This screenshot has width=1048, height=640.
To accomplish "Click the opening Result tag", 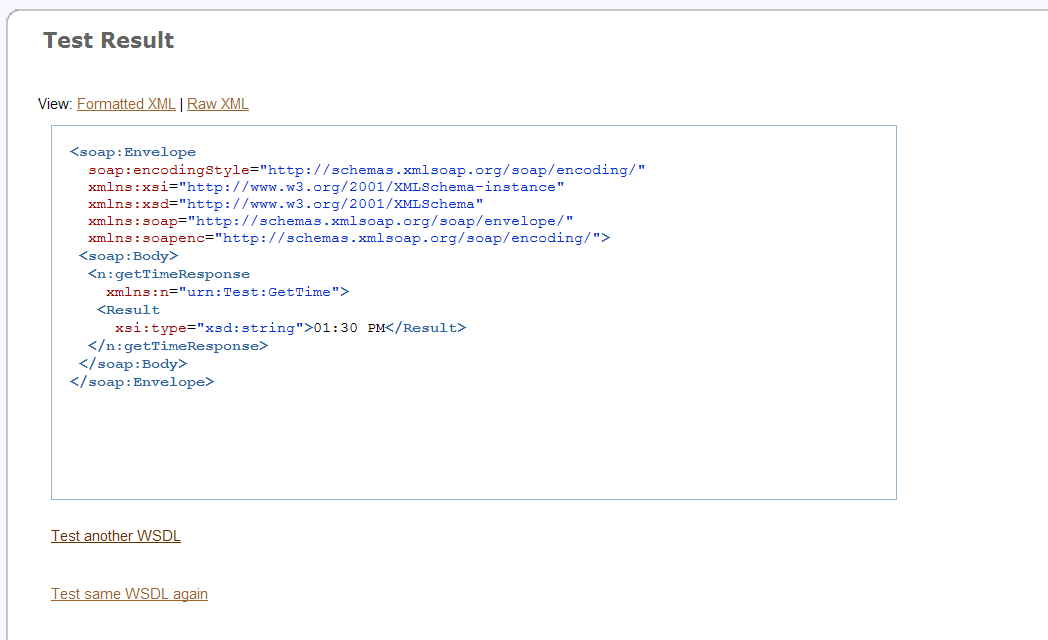I will 128,311.
